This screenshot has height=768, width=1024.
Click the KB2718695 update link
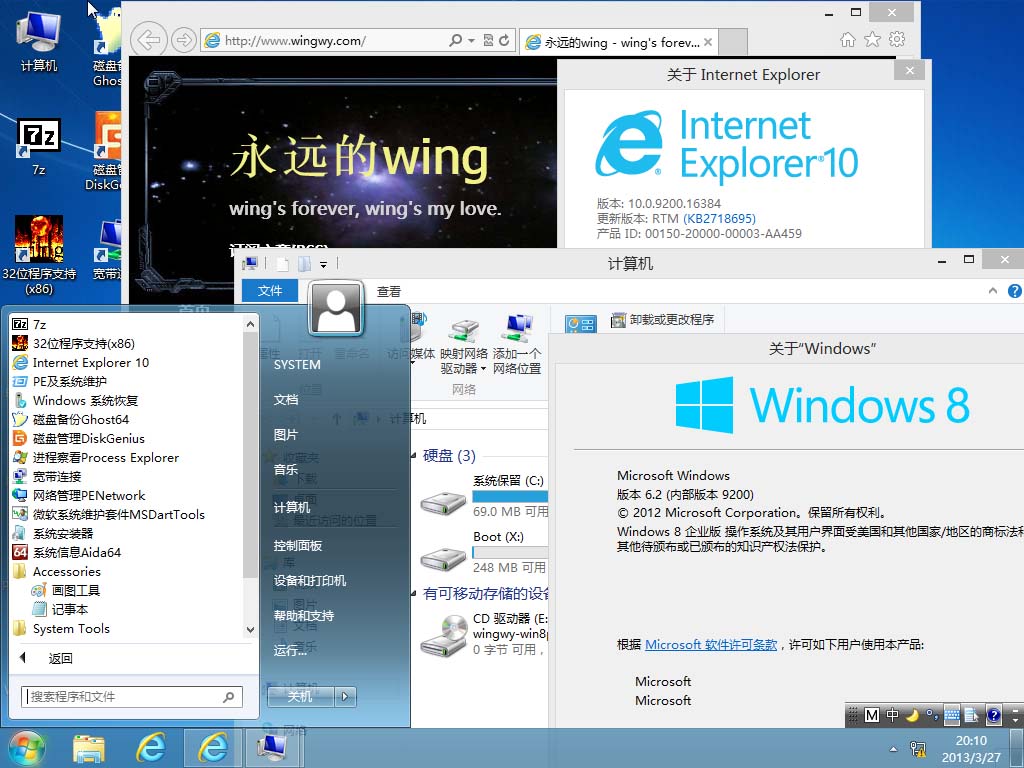[x=719, y=218]
